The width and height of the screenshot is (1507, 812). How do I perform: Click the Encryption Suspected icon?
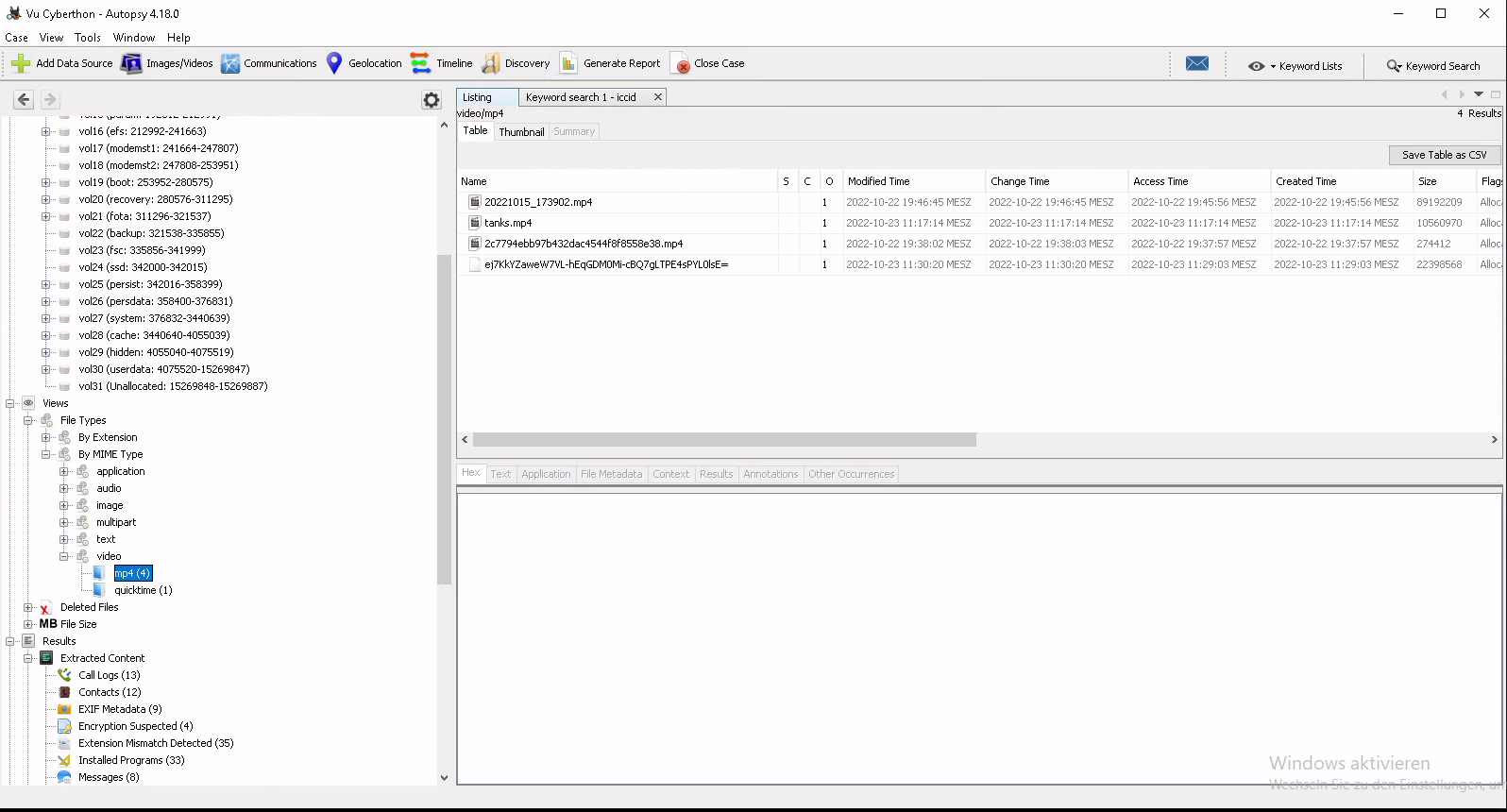point(64,726)
